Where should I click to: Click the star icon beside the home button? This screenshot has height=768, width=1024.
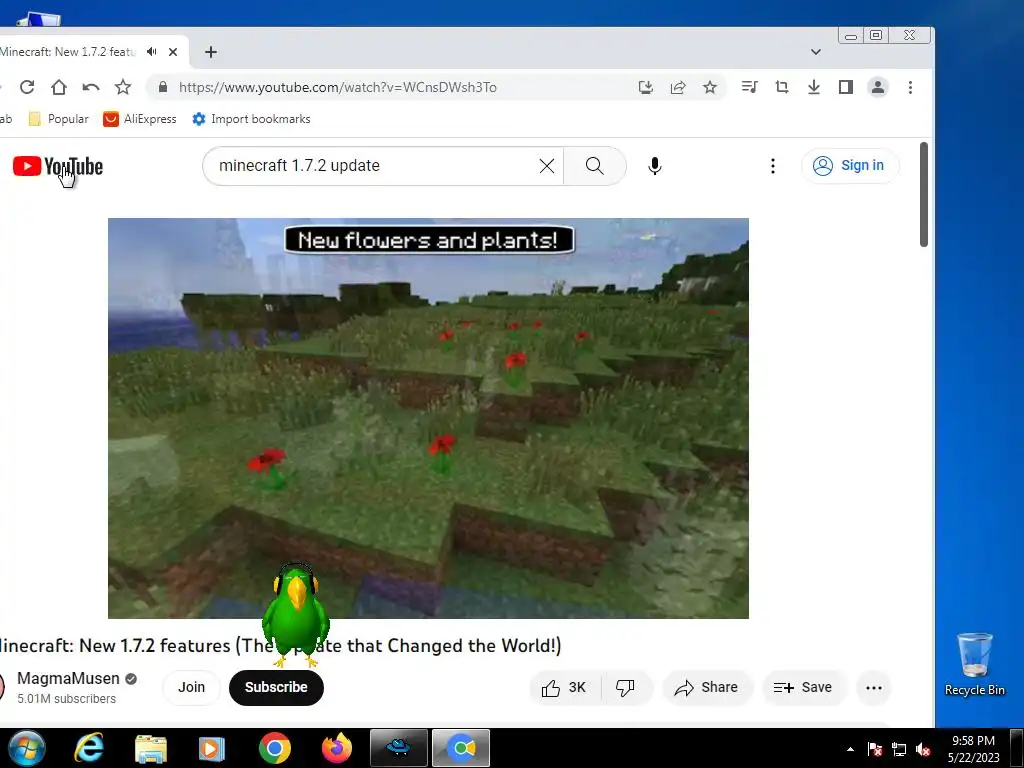[x=123, y=88]
